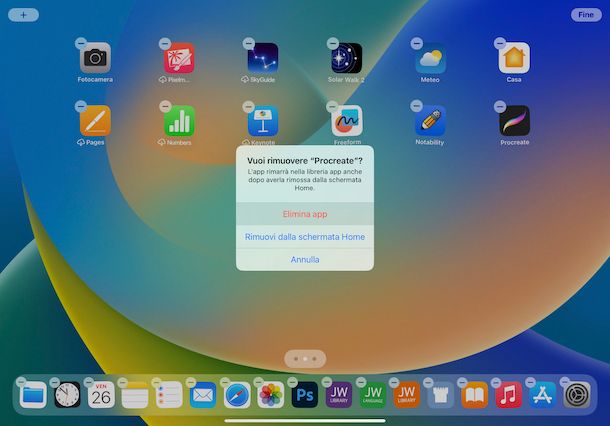610x426 pixels.
Task: Tap the minus badge on dock Mail icon
Action: [191, 382]
